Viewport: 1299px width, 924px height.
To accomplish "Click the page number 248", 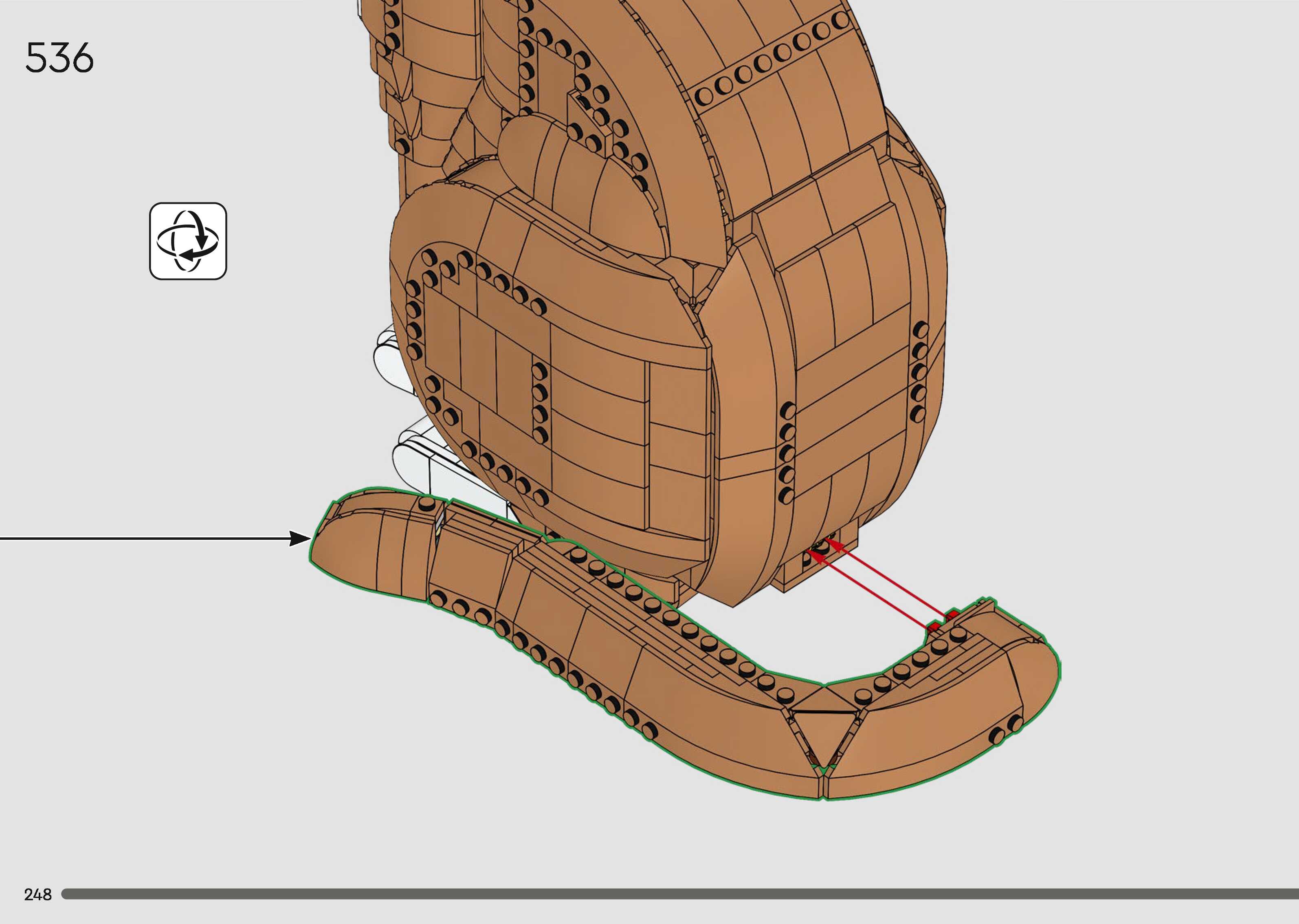I will 37,894.
